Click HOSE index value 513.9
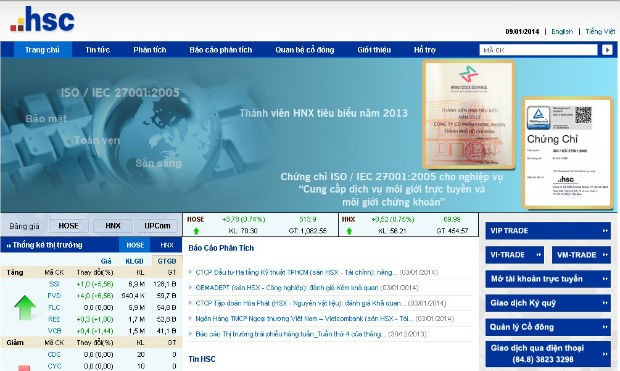Image resolution: width=620 pixels, height=371 pixels. coord(308,220)
